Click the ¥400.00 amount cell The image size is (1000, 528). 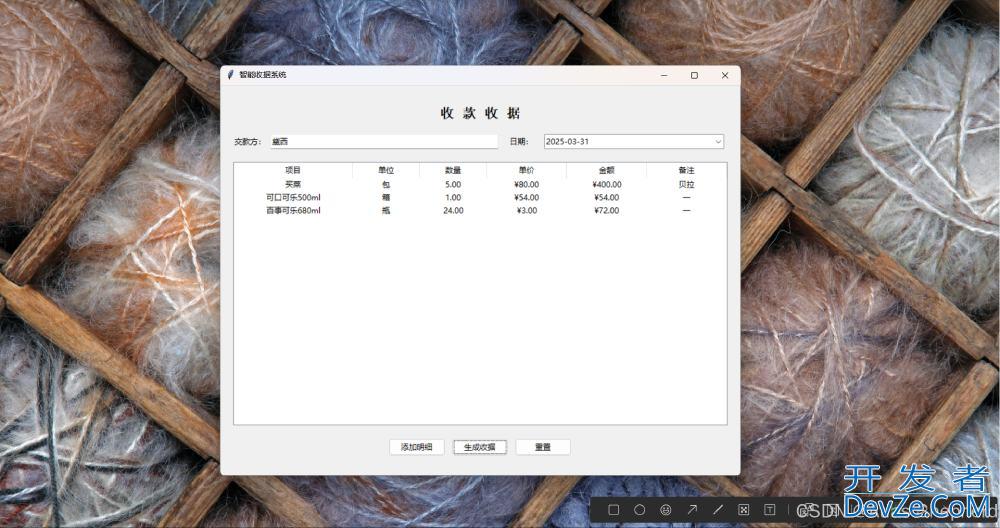(607, 184)
